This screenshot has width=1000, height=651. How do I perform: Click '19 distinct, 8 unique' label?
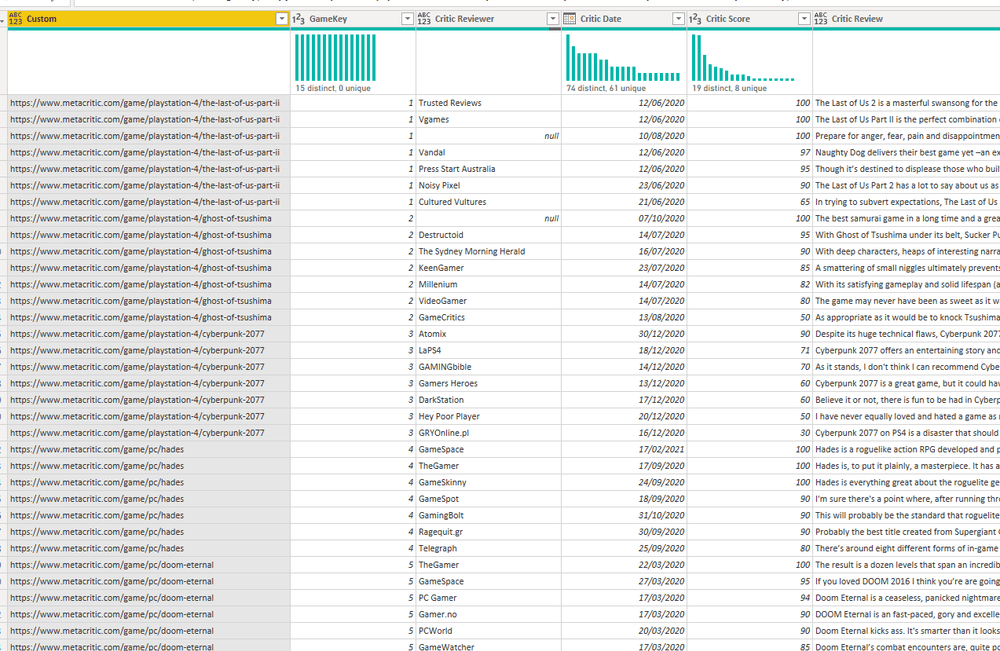coord(730,88)
